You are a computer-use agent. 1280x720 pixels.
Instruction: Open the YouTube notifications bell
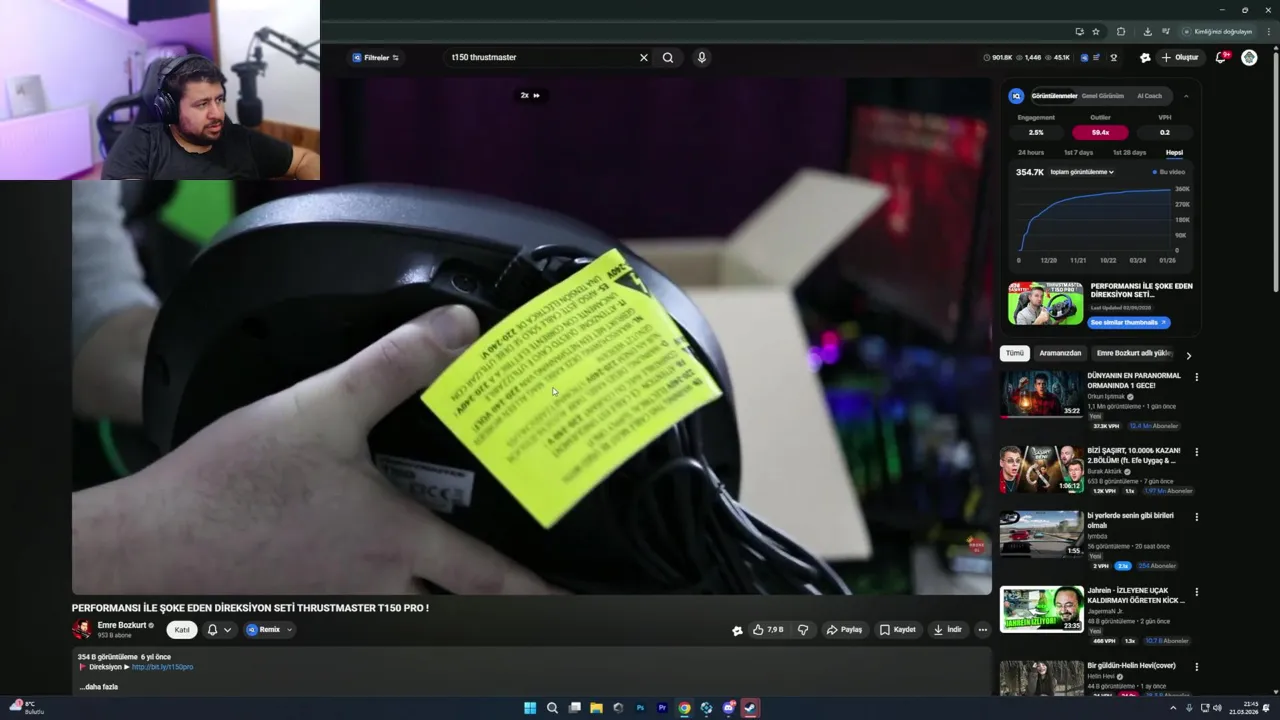pyautogui.click(x=1220, y=58)
